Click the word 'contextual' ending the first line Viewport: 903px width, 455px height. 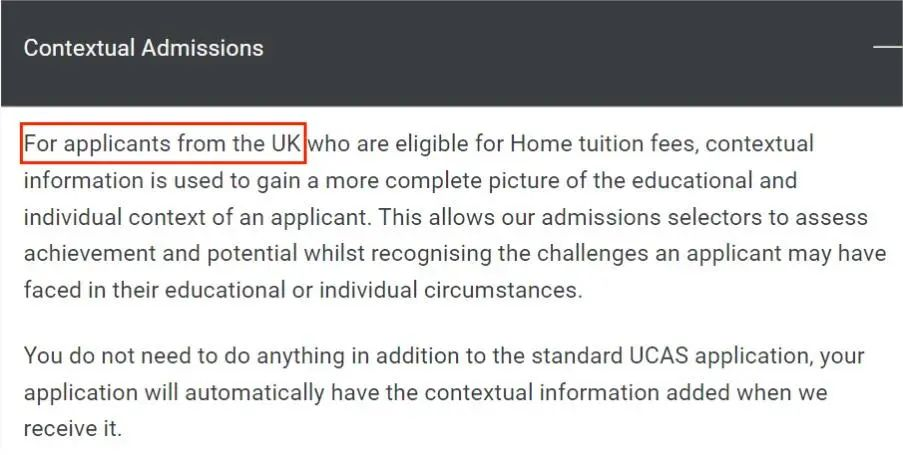point(759,143)
